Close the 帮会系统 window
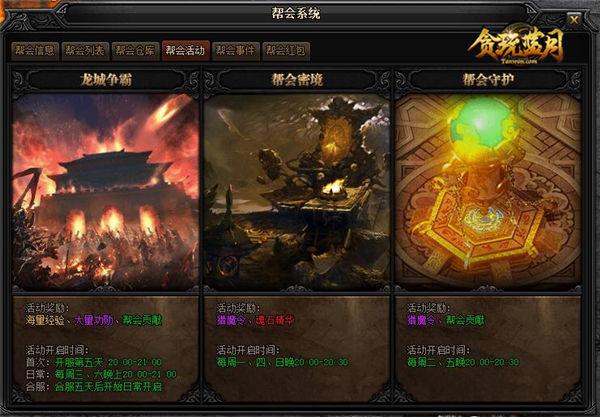The height and width of the screenshot is (417, 600). (x=574, y=19)
